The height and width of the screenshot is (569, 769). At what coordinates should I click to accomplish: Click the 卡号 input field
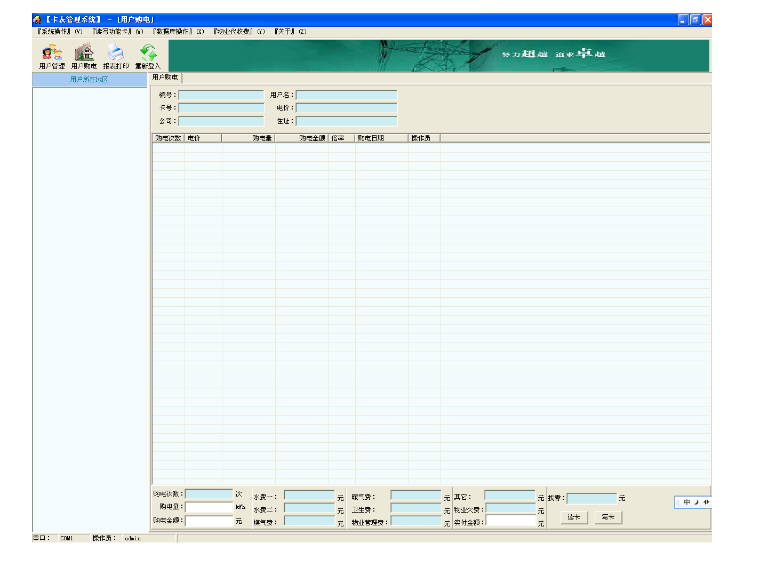click(x=221, y=108)
